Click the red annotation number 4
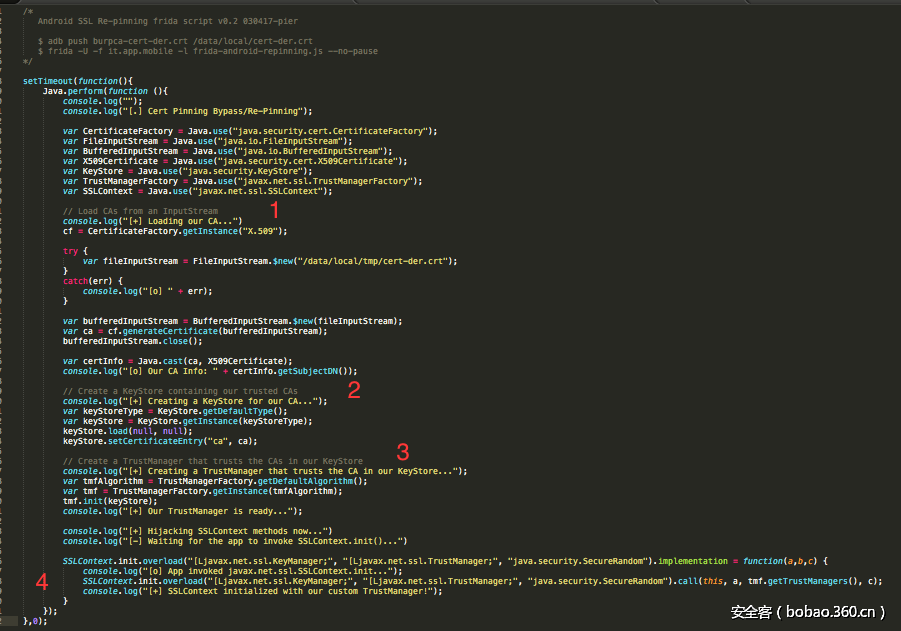Screen dimensions: 901x631 click(x=41, y=581)
